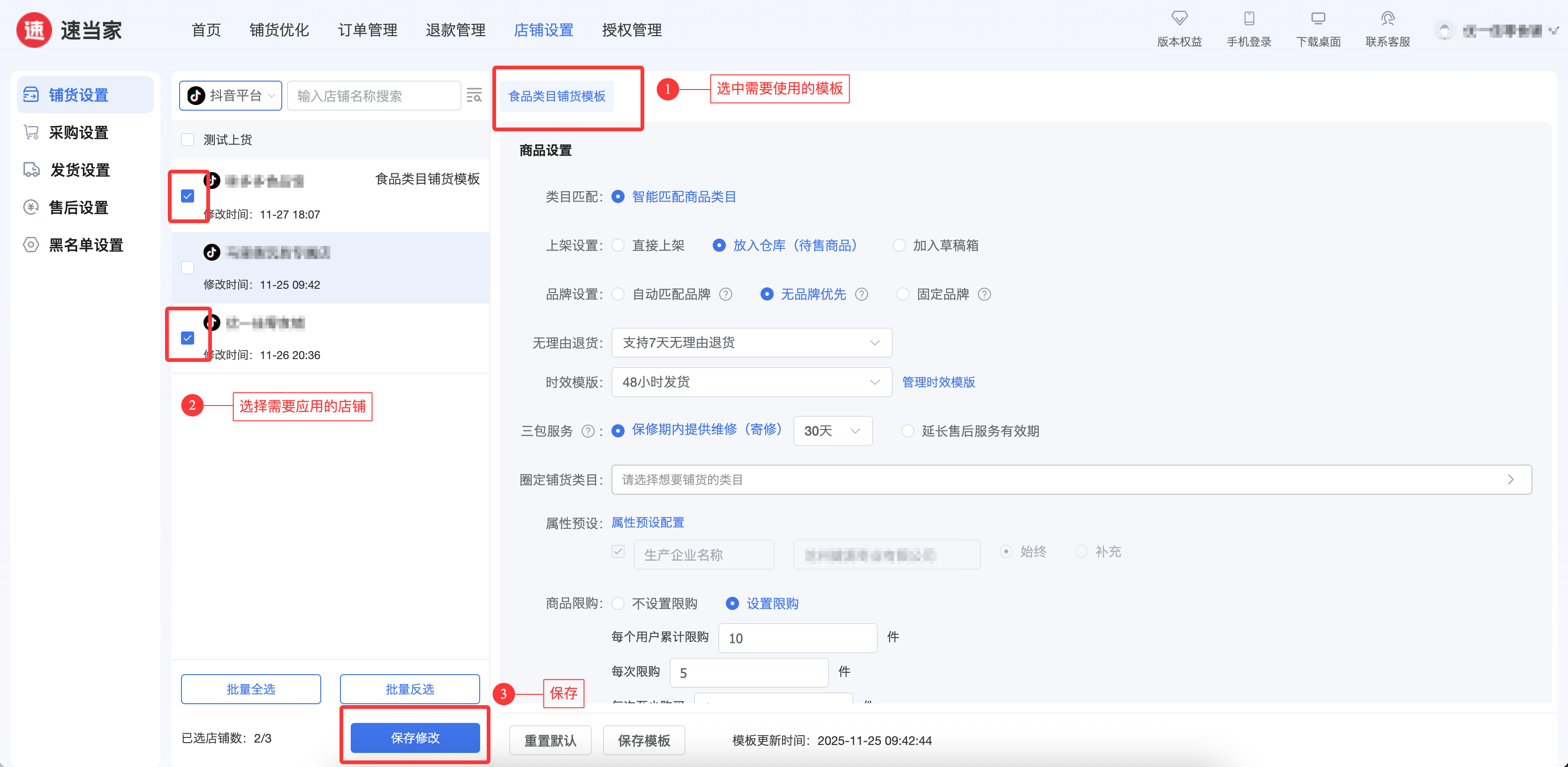Select the 食品类目铺货模板 tab
Image resolution: width=1568 pixels, height=767 pixels.
click(556, 96)
